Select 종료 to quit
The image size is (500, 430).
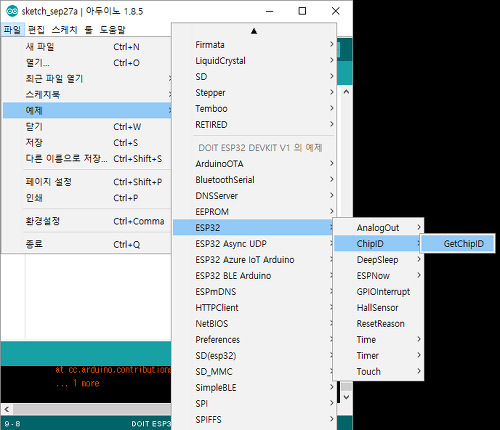[x=87, y=244]
